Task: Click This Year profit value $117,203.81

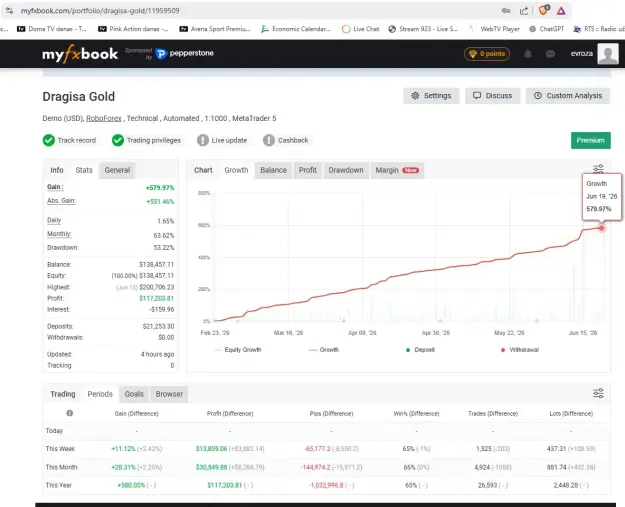Action: (x=224, y=485)
